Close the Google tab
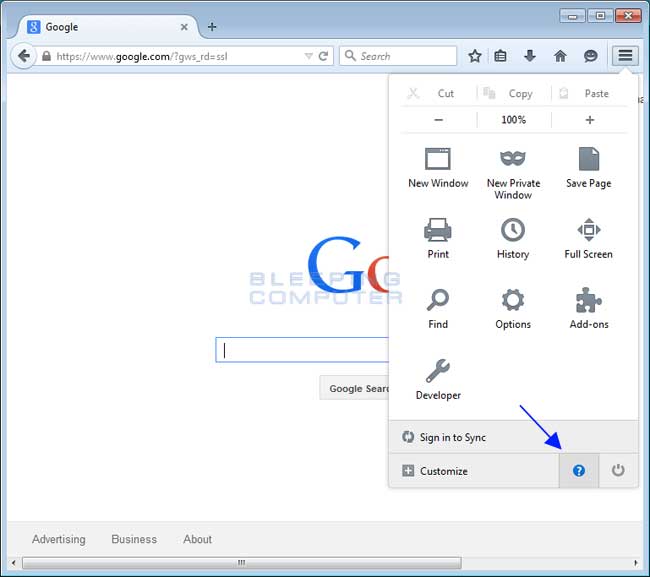650x577 pixels. (x=184, y=27)
